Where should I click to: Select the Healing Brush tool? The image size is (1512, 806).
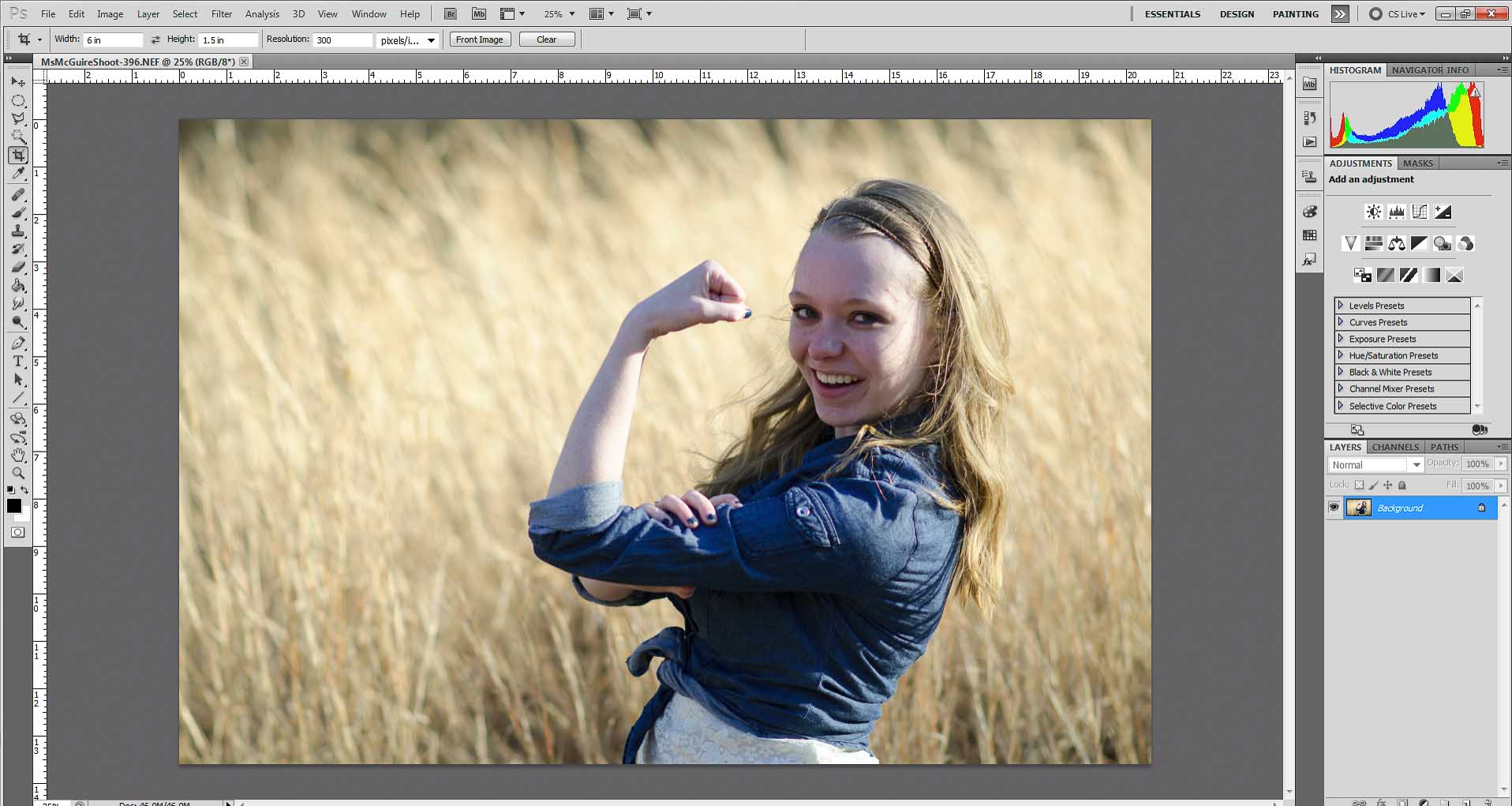pyautogui.click(x=18, y=195)
